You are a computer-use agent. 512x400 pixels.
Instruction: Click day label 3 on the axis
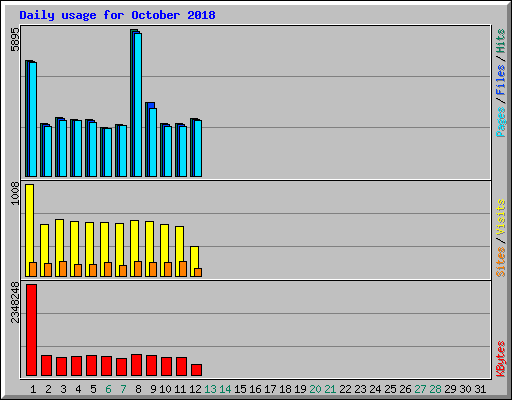[x=63, y=389]
